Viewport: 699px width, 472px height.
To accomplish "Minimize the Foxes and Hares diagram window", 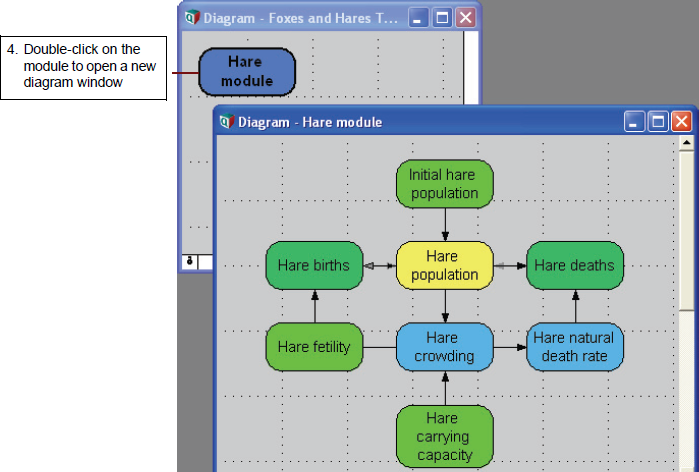I will (x=418, y=18).
